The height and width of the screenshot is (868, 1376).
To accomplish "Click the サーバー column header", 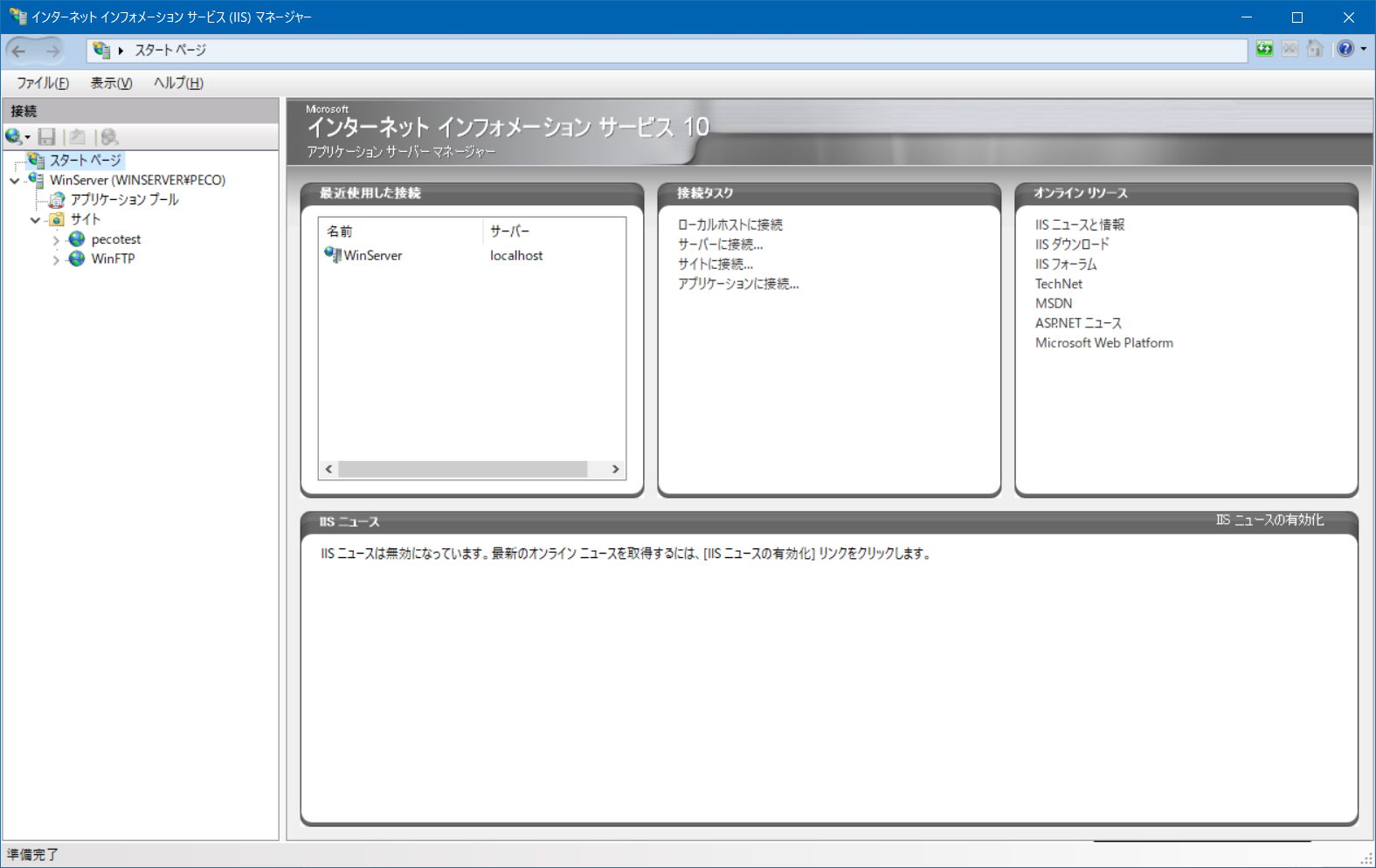I will point(554,231).
